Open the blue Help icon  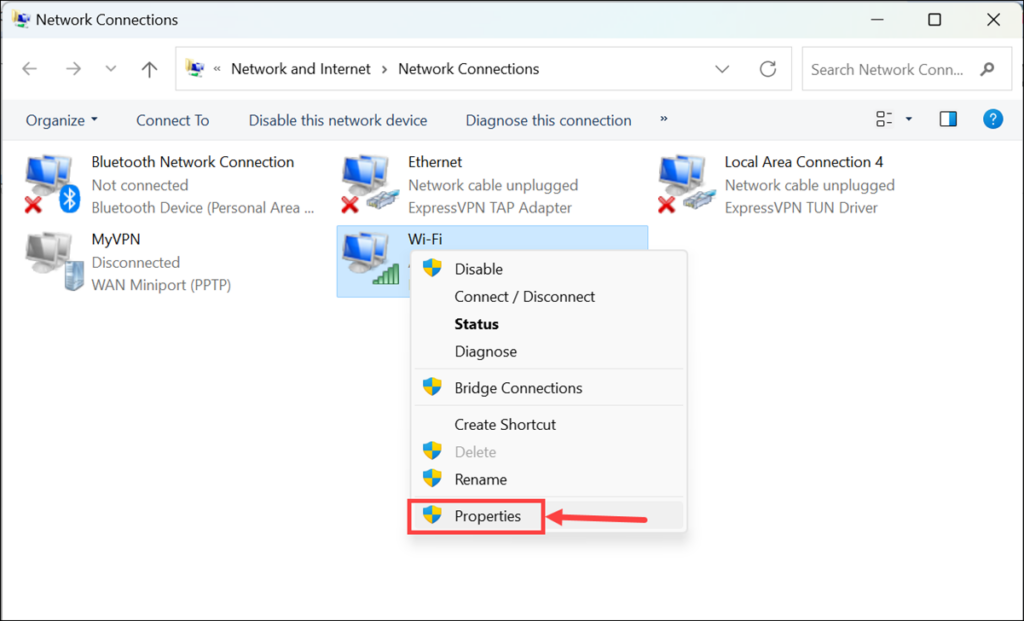[x=993, y=120]
